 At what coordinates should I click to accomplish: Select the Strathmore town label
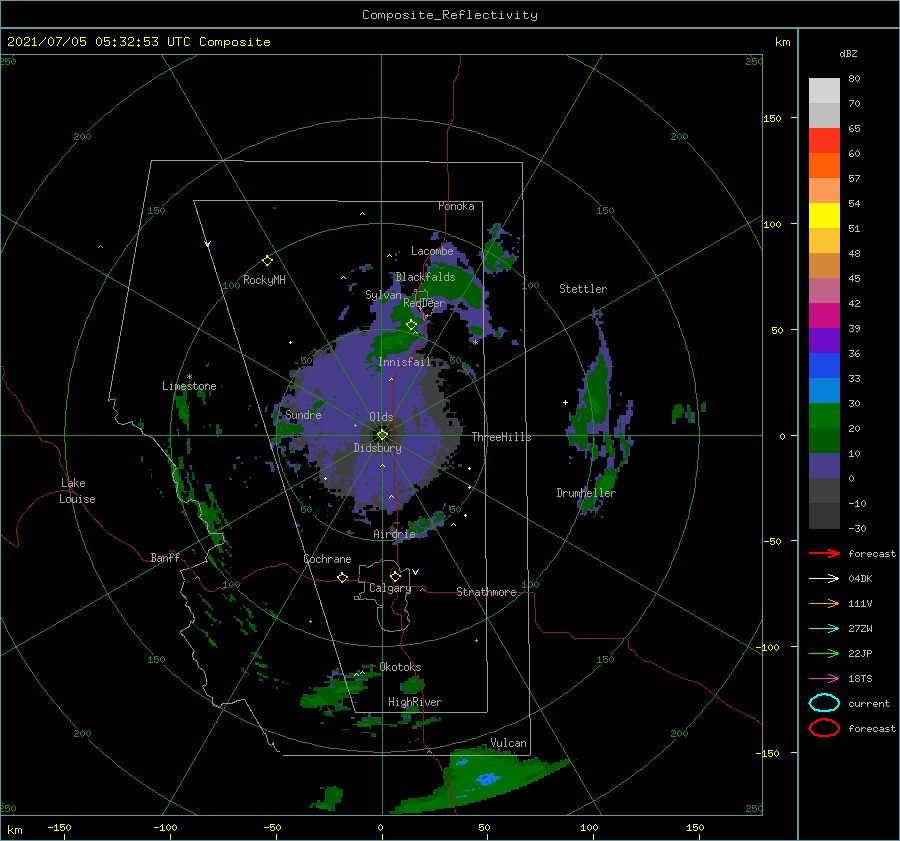coord(486,592)
